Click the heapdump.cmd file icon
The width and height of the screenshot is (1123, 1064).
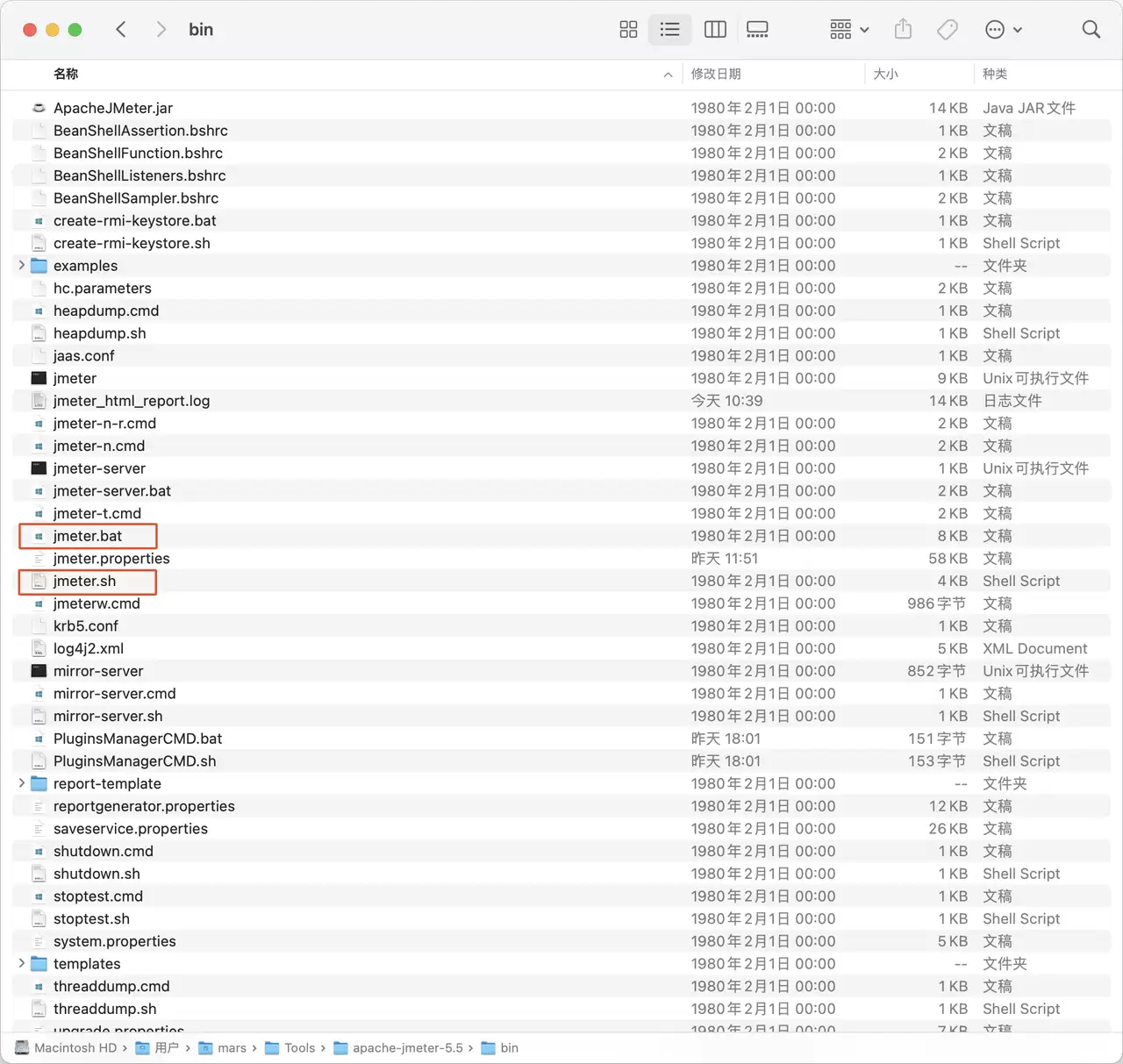(x=39, y=311)
